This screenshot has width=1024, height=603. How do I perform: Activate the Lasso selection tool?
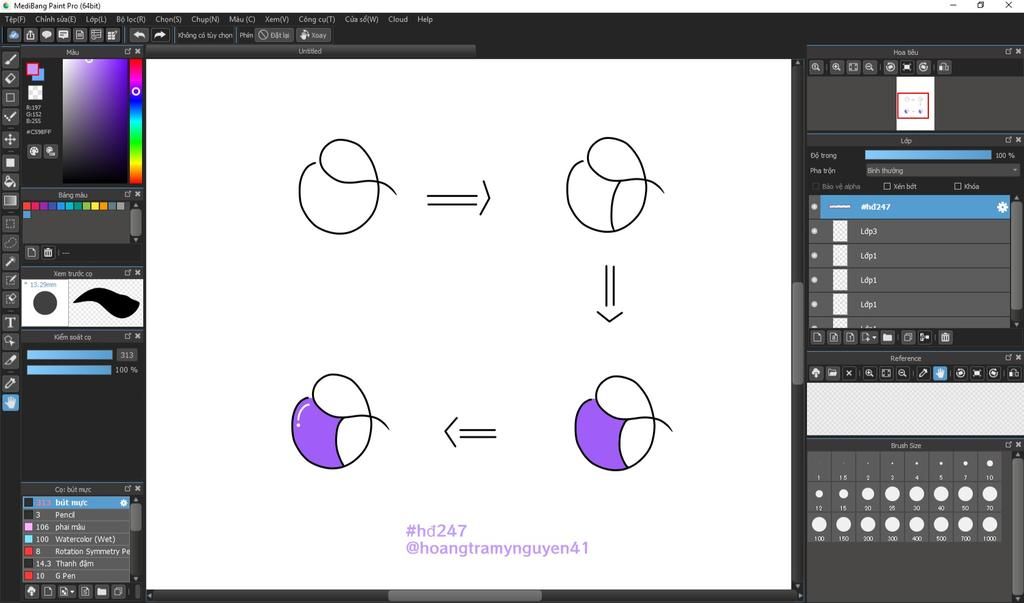tap(10, 242)
